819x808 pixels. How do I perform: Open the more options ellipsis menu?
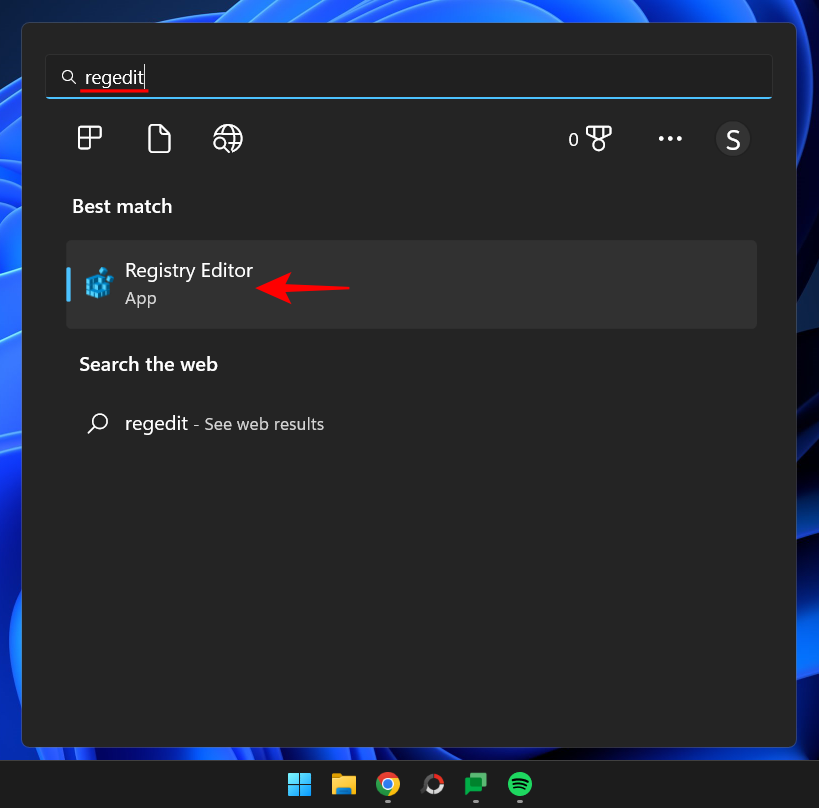click(670, 138)
